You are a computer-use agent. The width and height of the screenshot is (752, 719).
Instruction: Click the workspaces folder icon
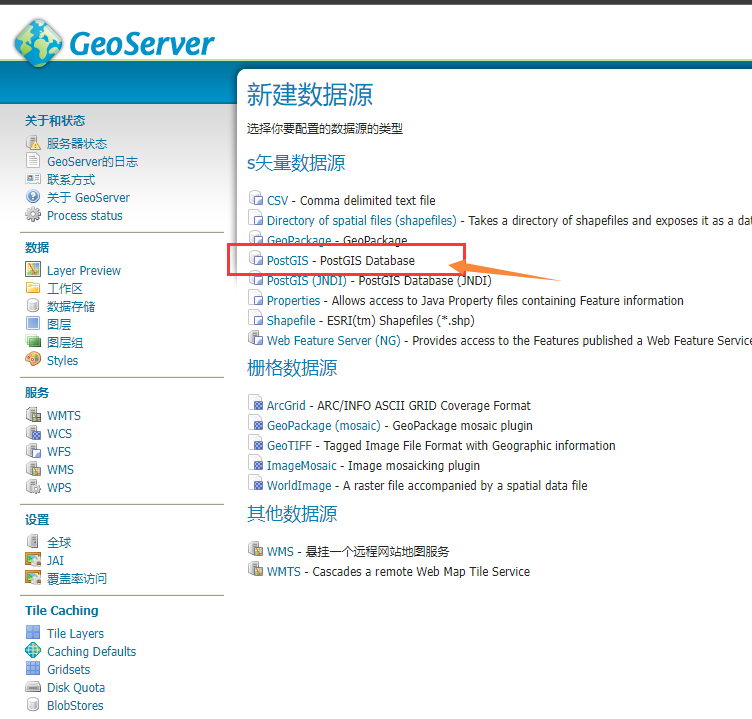(x=33, y=288)
